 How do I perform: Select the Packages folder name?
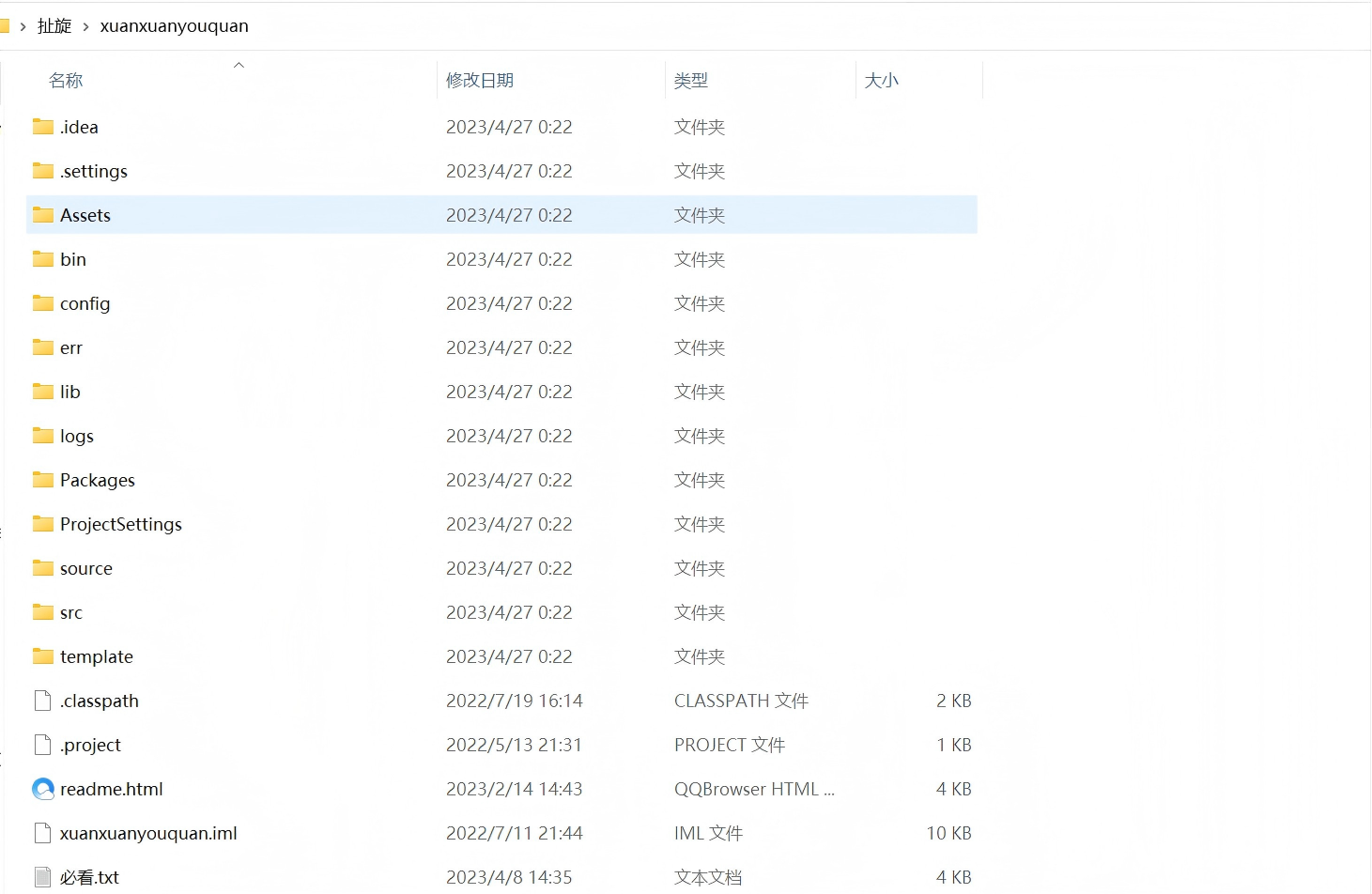pyautogui.click(x=98, y=480)
